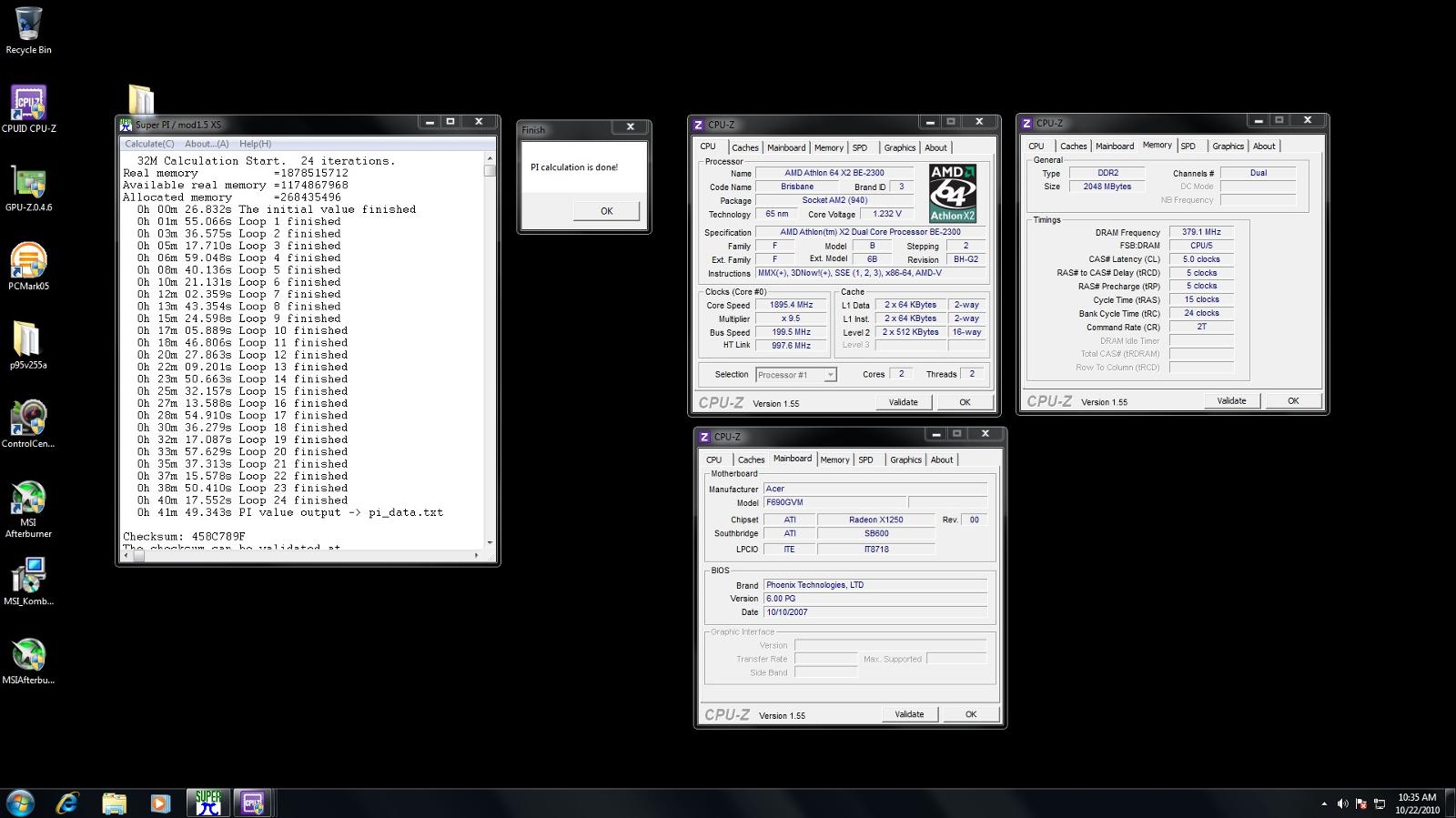Click the volume speaker tray icon
The width and height of the screenshot is (1456, 818).
point(1342,804)
